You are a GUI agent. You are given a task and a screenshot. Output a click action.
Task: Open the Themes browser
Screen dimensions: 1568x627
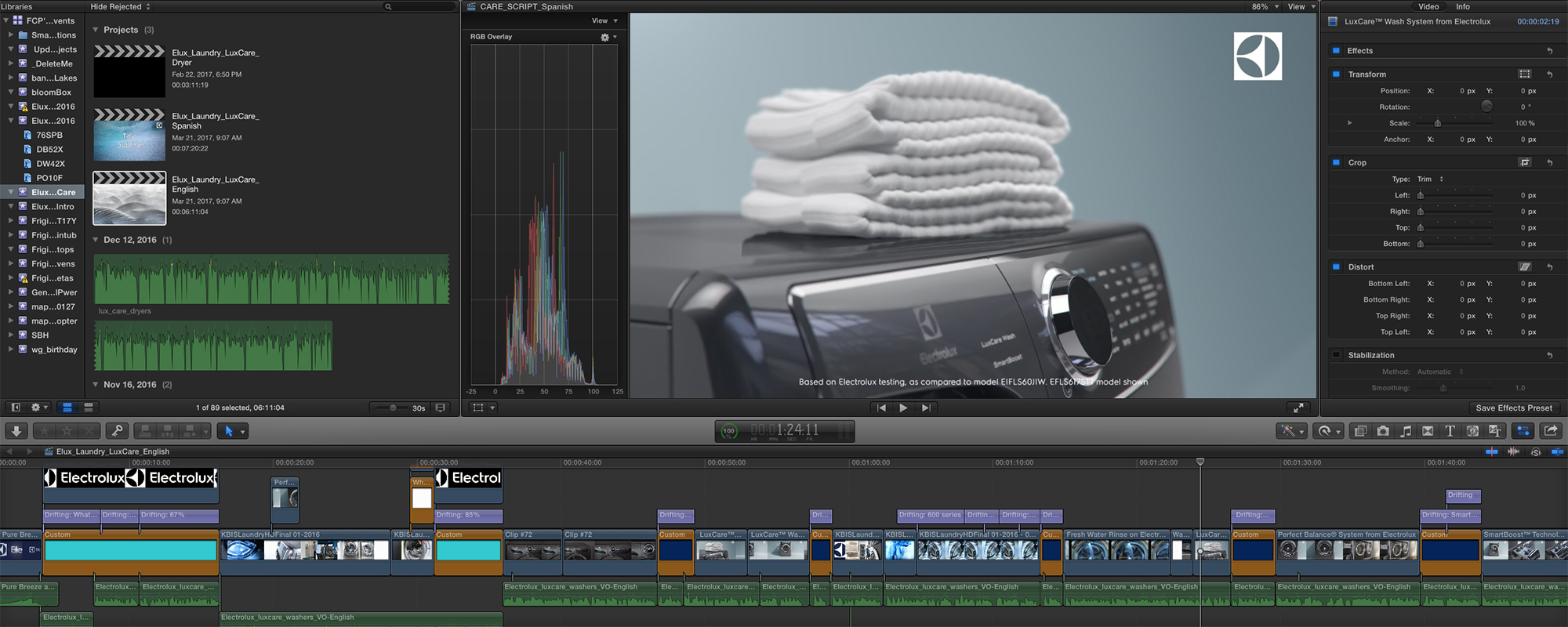coord(1495,431)
